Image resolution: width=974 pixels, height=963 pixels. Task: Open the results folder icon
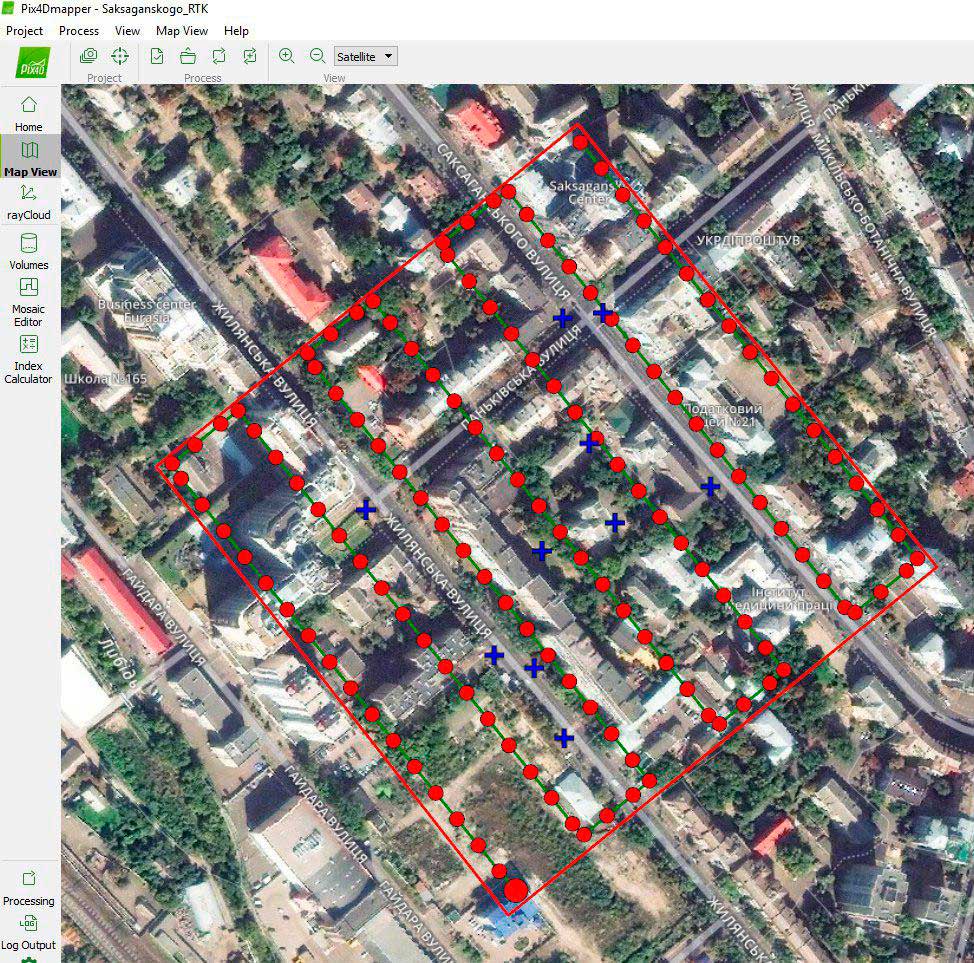(188, 57)
